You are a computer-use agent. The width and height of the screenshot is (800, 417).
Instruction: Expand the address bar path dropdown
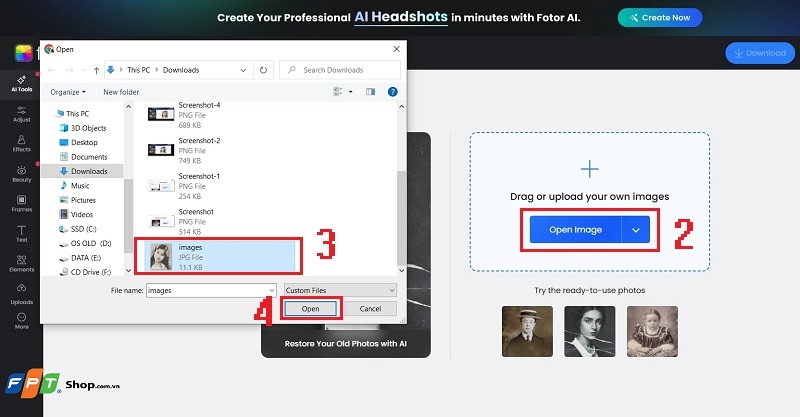[243, 70]
